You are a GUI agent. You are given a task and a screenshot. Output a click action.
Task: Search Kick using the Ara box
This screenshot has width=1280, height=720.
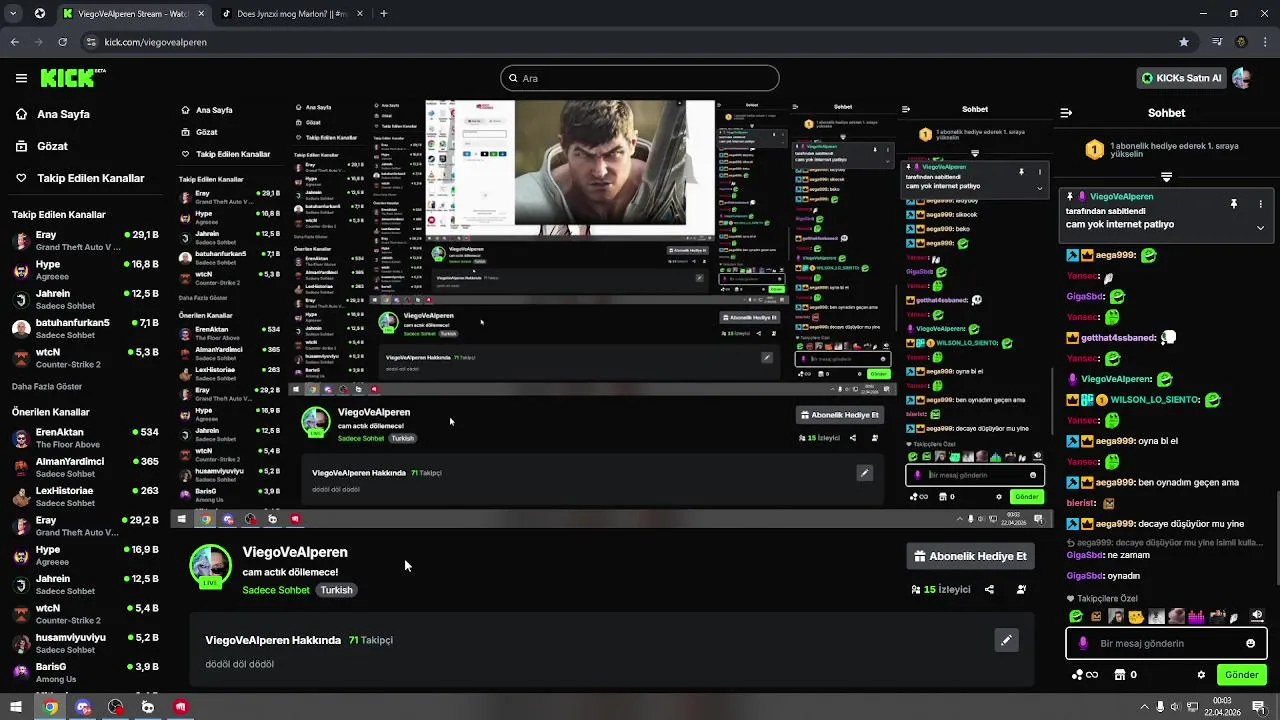(x=640, y=78)
